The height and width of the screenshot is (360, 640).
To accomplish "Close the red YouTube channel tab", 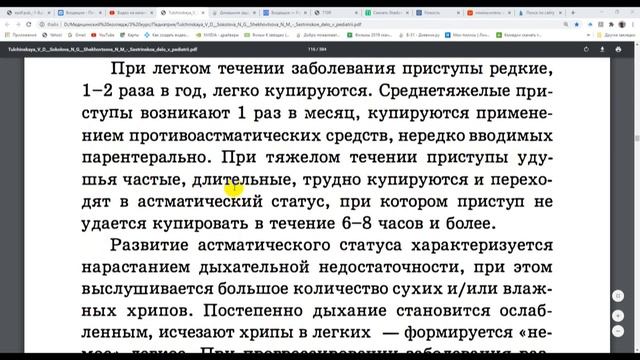I will [151, 13].
